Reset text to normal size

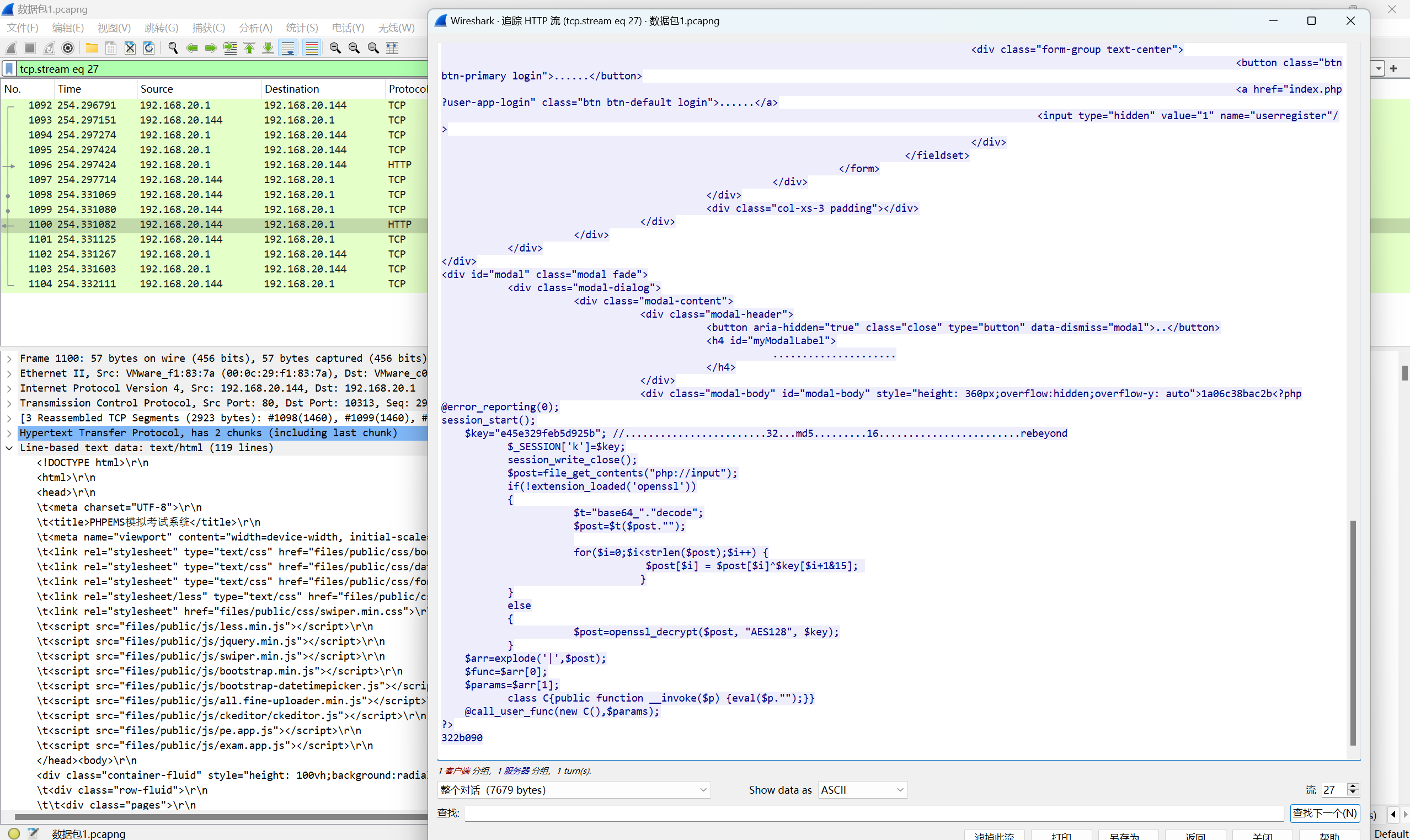(x=373, y=48)
